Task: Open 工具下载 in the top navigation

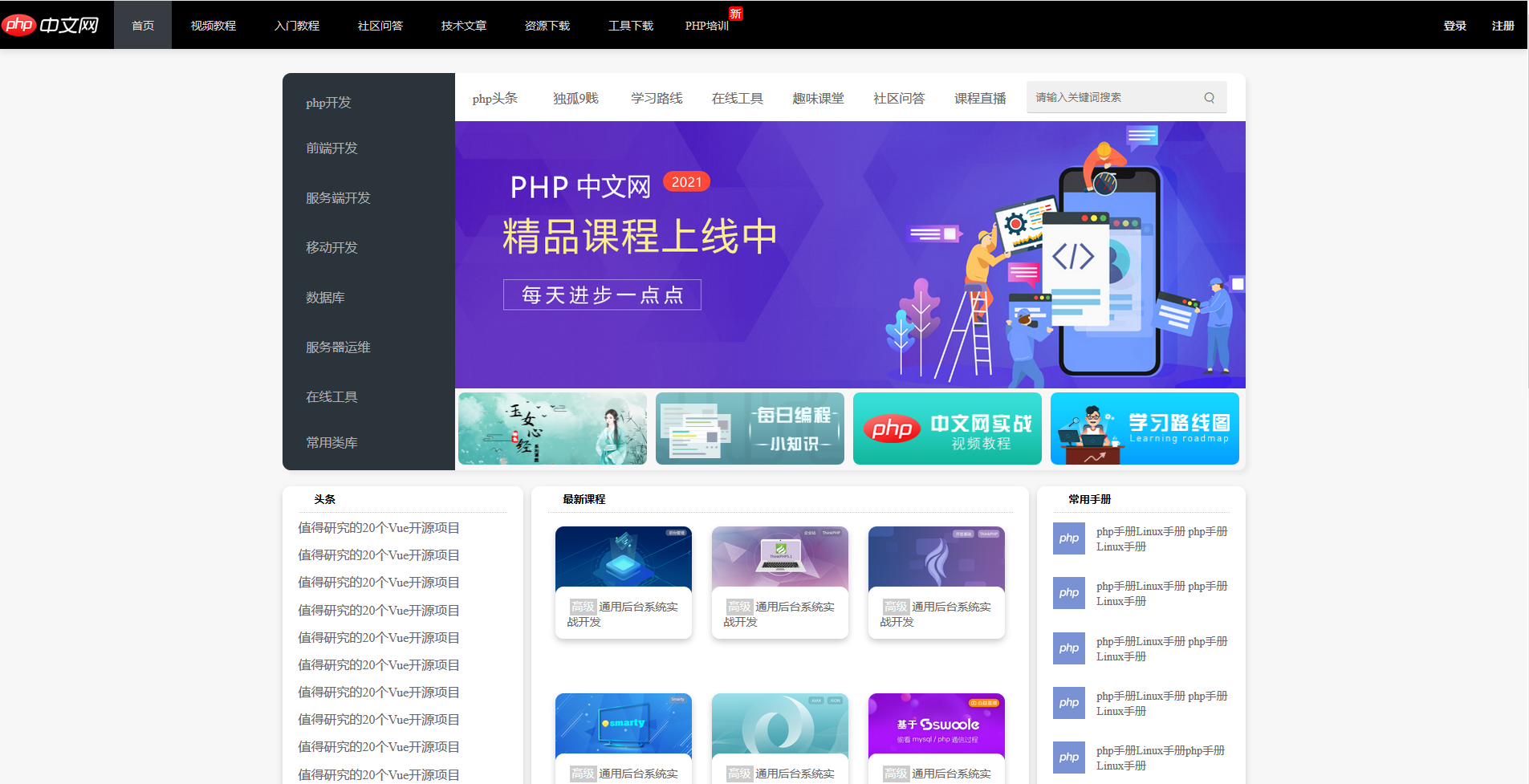Action: point(631,26)
